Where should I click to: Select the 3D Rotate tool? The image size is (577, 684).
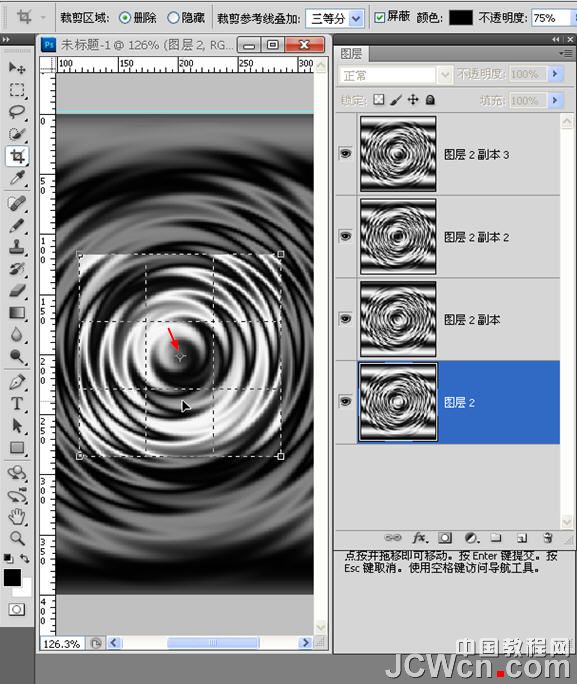point(17,473)
